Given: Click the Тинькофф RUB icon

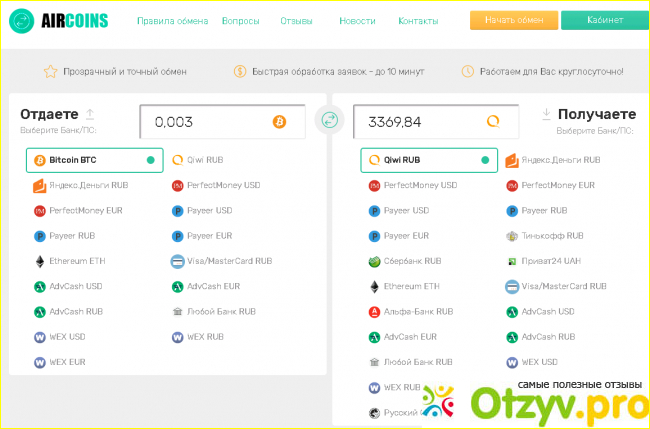Looking at the screenshot, I should 512,236.
